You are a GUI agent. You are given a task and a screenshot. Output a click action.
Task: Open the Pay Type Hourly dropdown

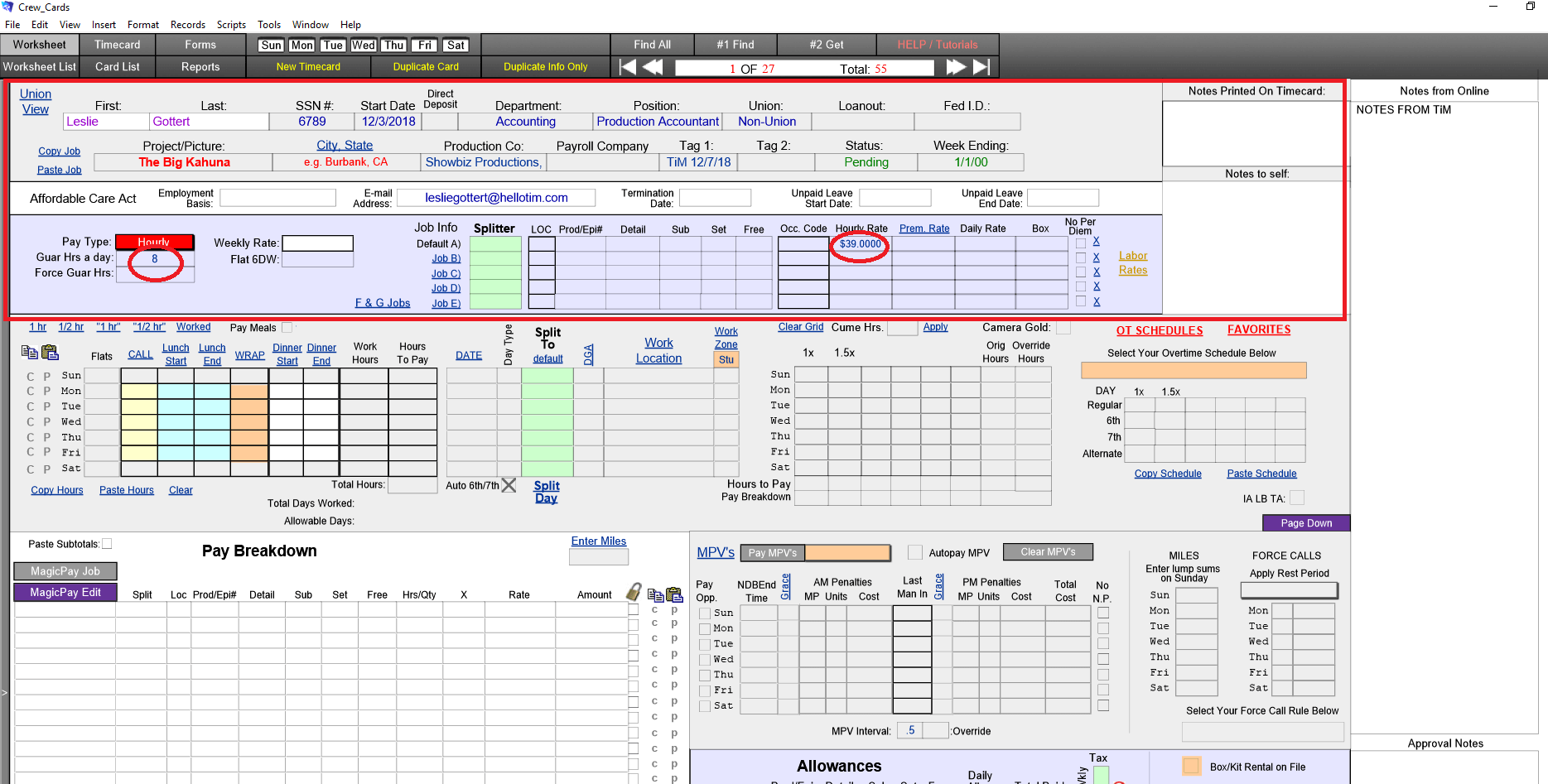pos(154,242)
